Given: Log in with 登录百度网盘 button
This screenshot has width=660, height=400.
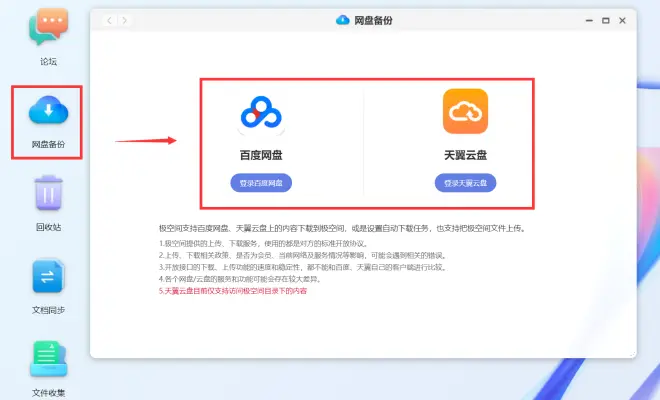Looking at the screenshot, I should pos(261,183).
